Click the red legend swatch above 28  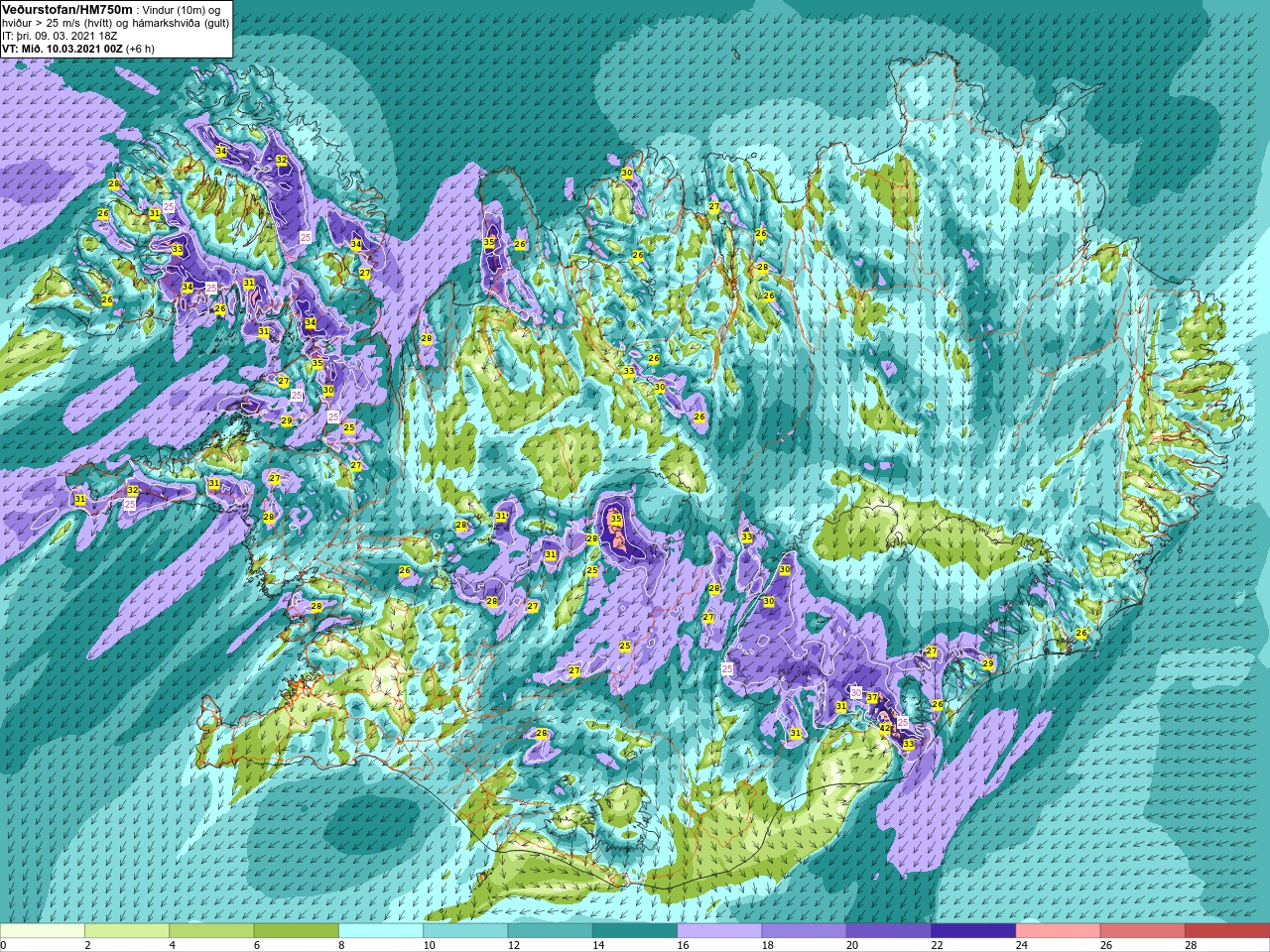tap(1227, 931)
